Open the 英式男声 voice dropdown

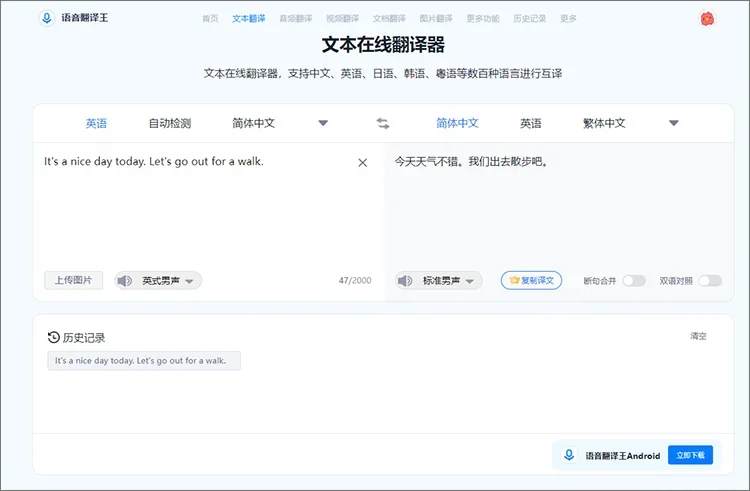pyautogui.click(x=158, y=281)
